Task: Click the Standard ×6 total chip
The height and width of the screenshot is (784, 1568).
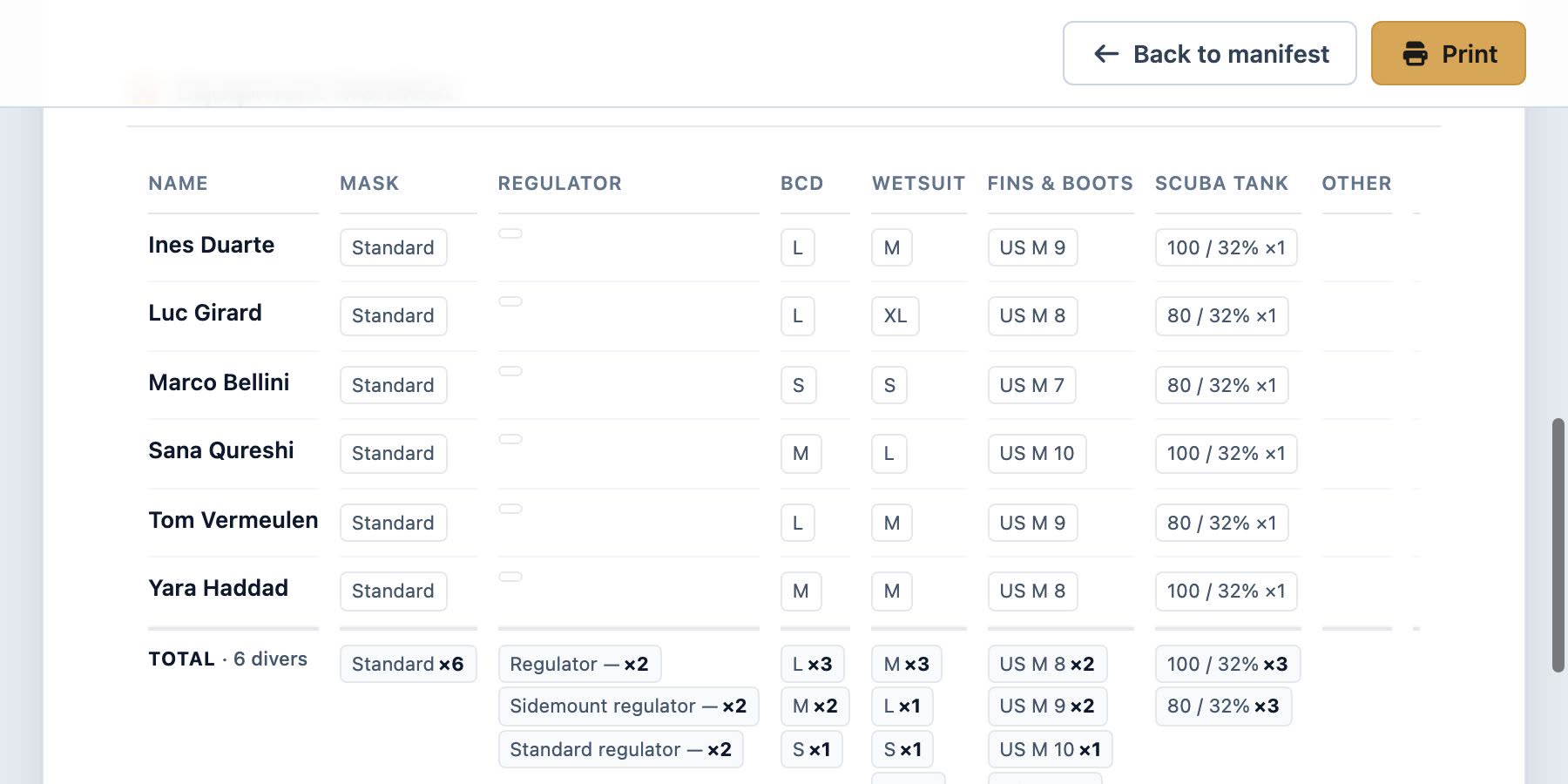Action: [408, 664]
